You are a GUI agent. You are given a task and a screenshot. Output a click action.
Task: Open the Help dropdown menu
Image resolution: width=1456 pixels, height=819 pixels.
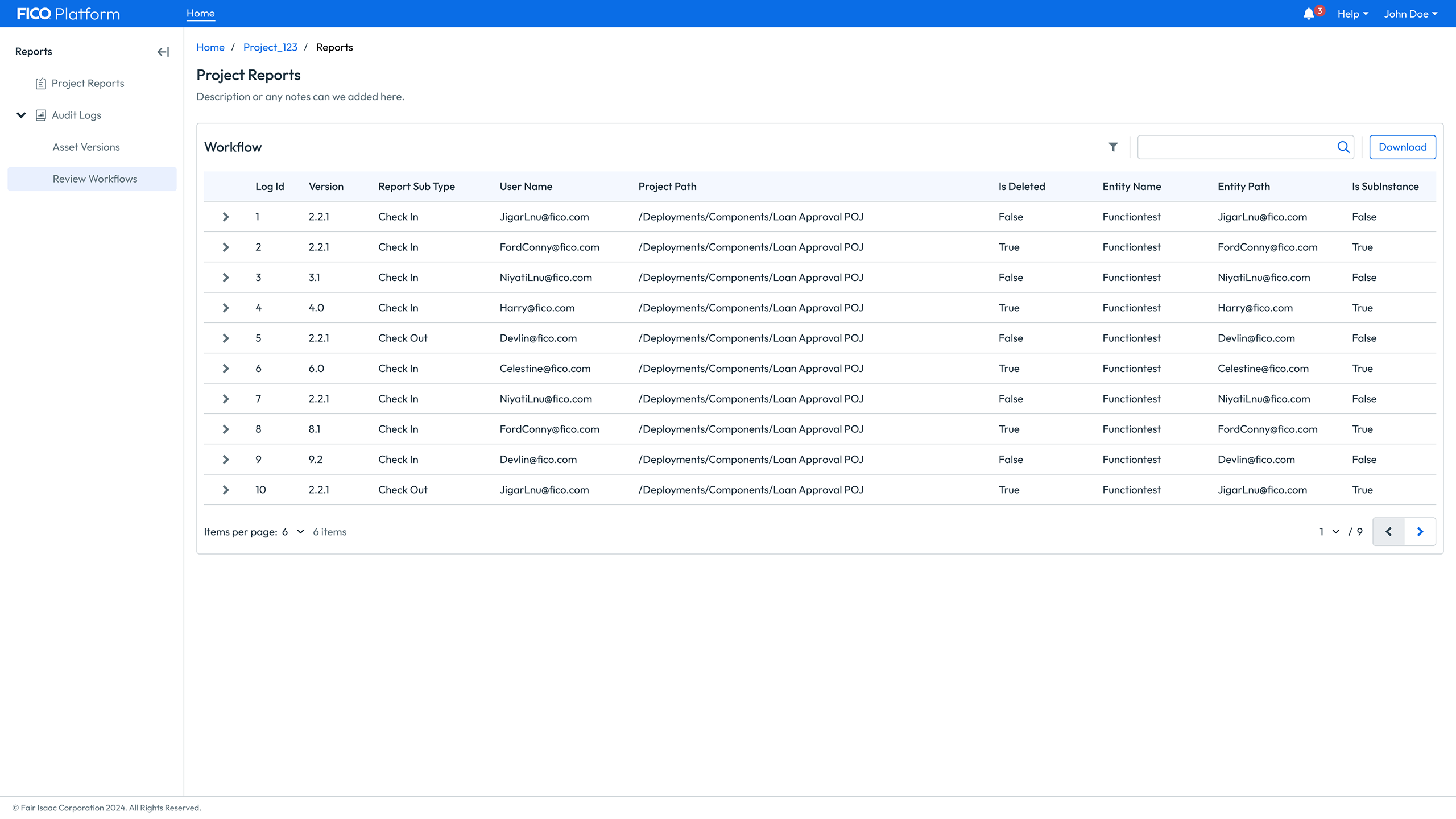(x=1352, y=14)
